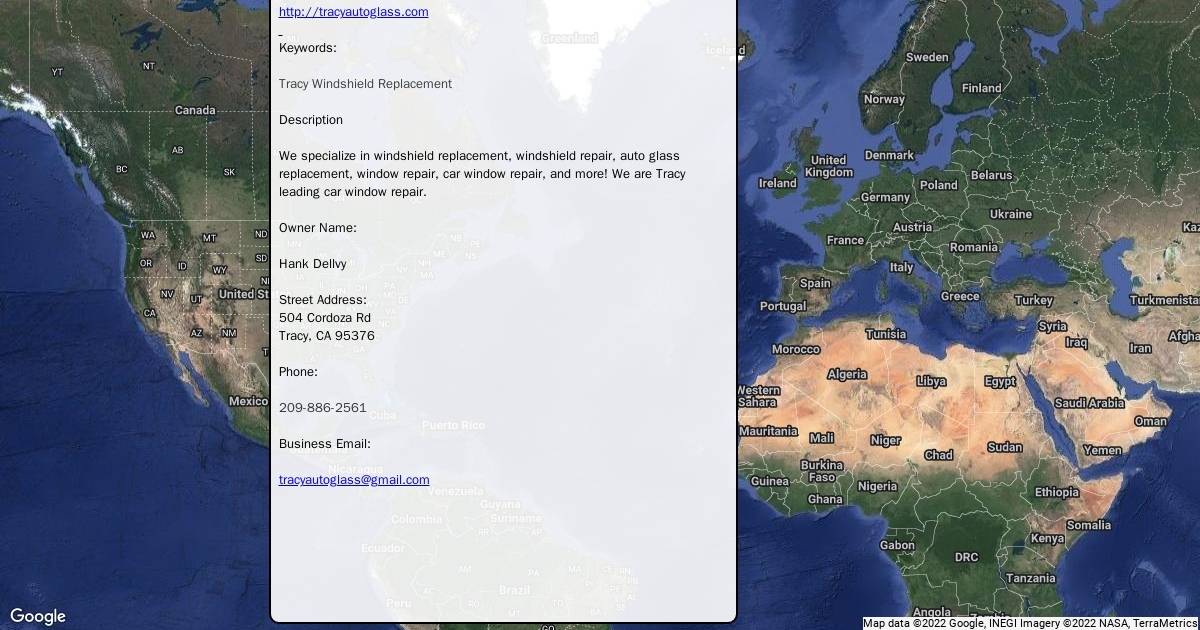
Task: Click the map data attribution text
Action: pos(1029,623)
